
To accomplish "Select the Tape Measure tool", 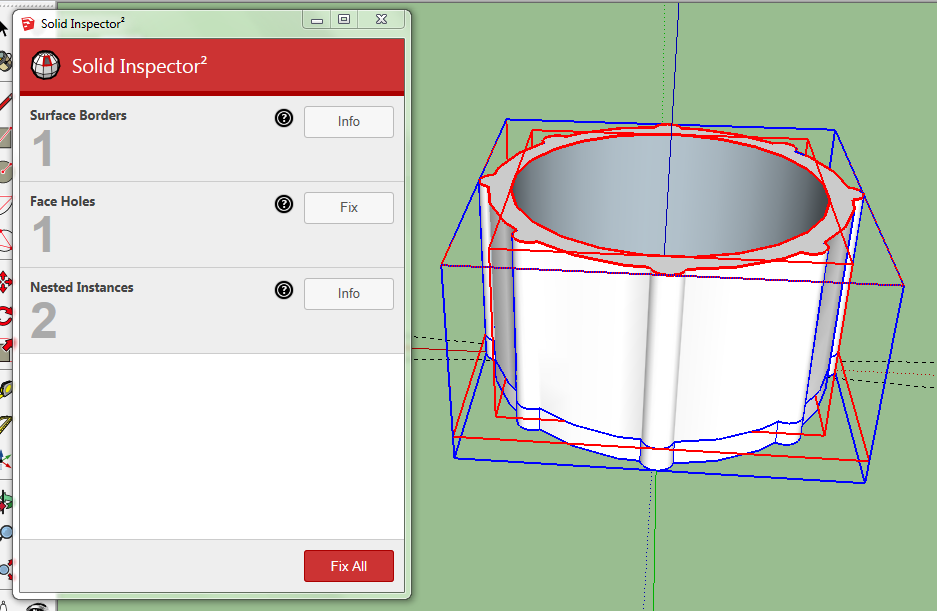I will (x=5, y=390).
